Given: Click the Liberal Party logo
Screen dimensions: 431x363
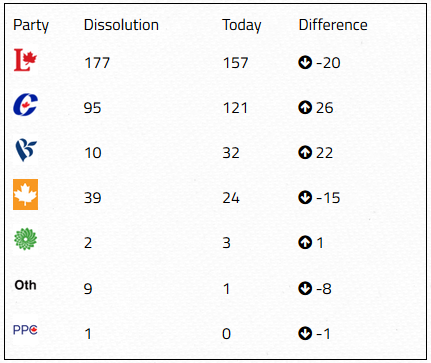Looking at the screenshot, I should click(x=25, y=60).
